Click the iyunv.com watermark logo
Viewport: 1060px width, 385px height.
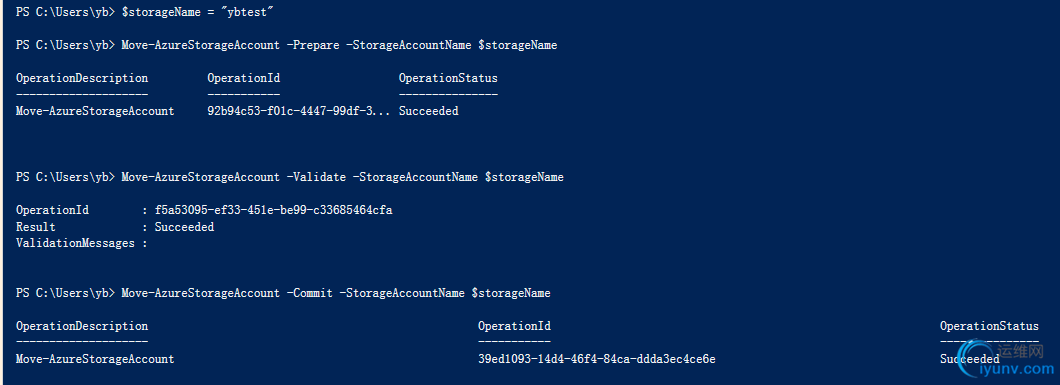[1007, 361]
